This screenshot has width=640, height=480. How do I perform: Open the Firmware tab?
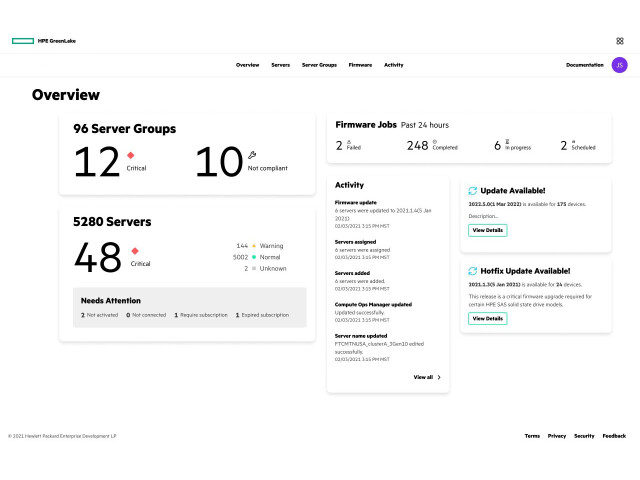[x=360, y=65]
